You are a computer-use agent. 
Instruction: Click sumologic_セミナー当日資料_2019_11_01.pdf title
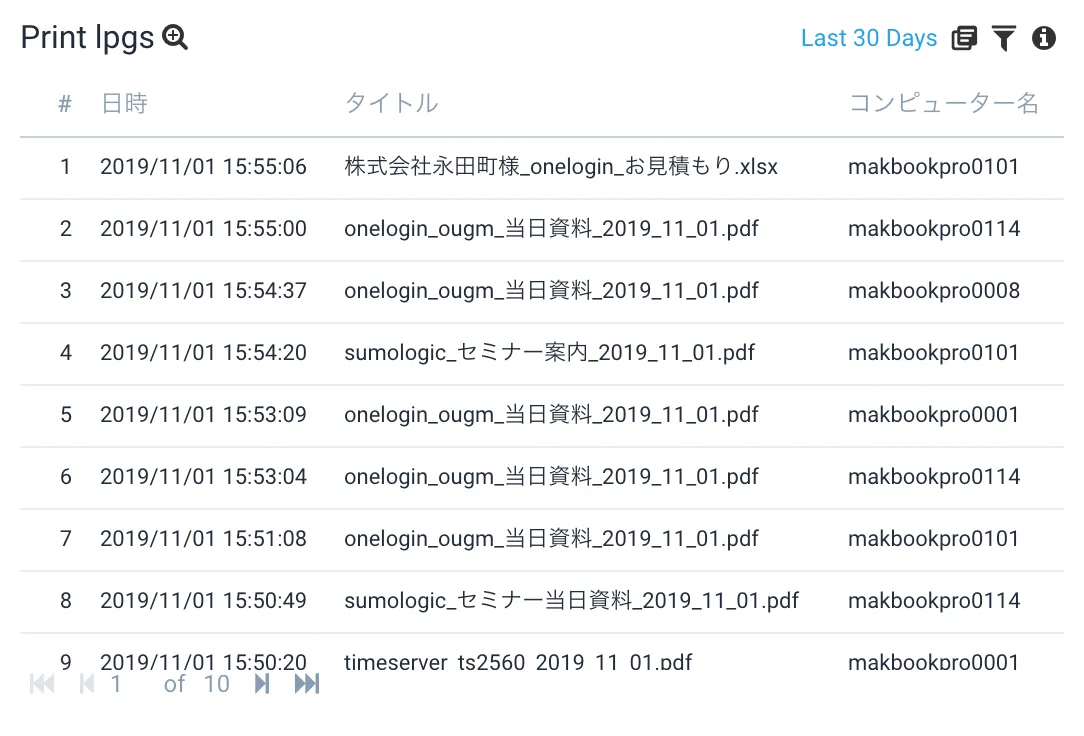point(571,601)
